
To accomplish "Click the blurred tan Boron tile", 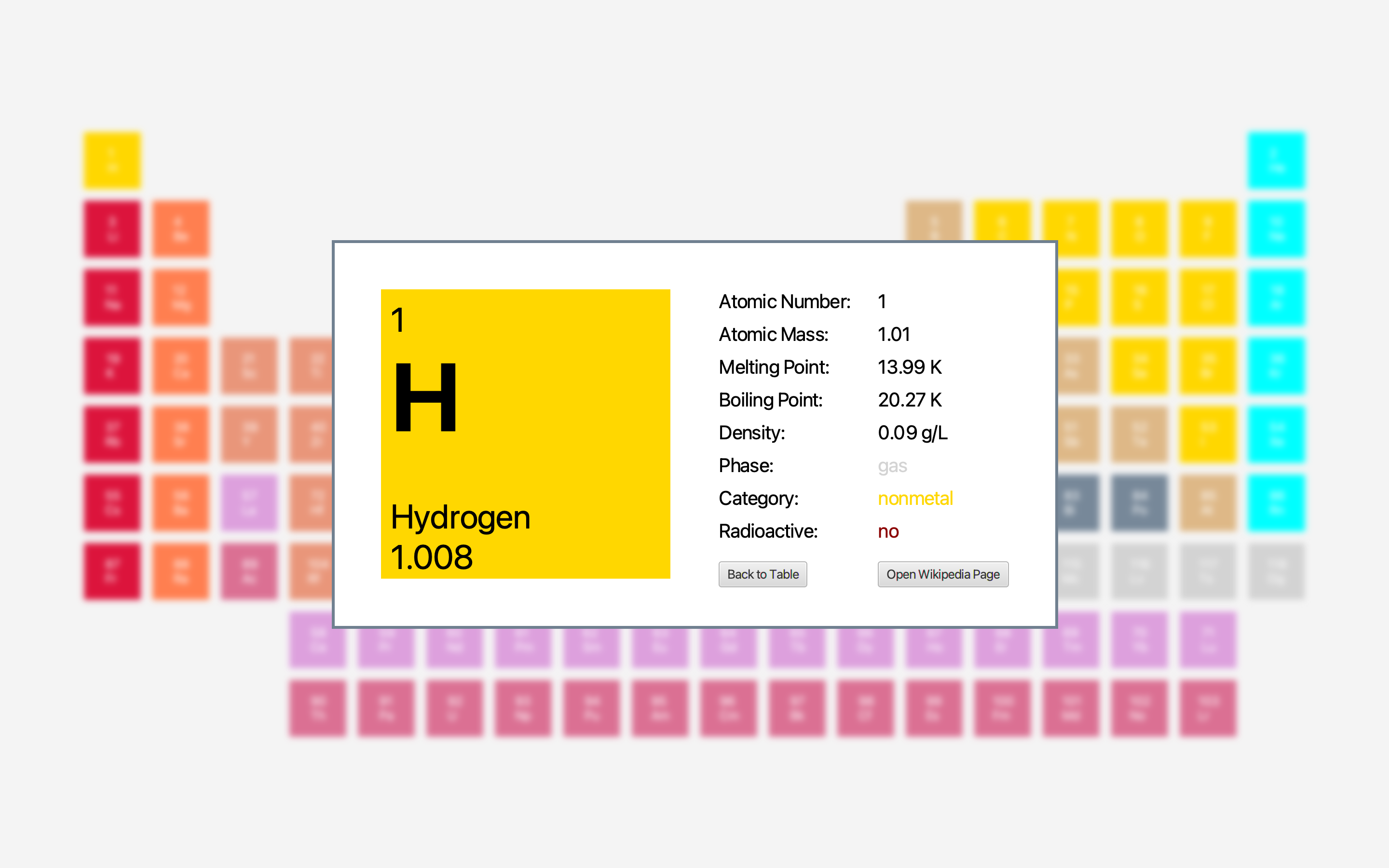I will (934, 221).
